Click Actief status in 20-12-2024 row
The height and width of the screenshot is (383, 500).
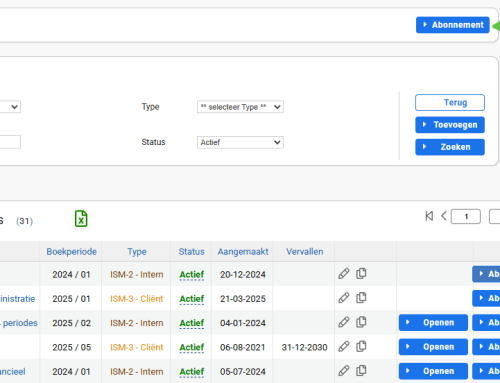point(192,275)
